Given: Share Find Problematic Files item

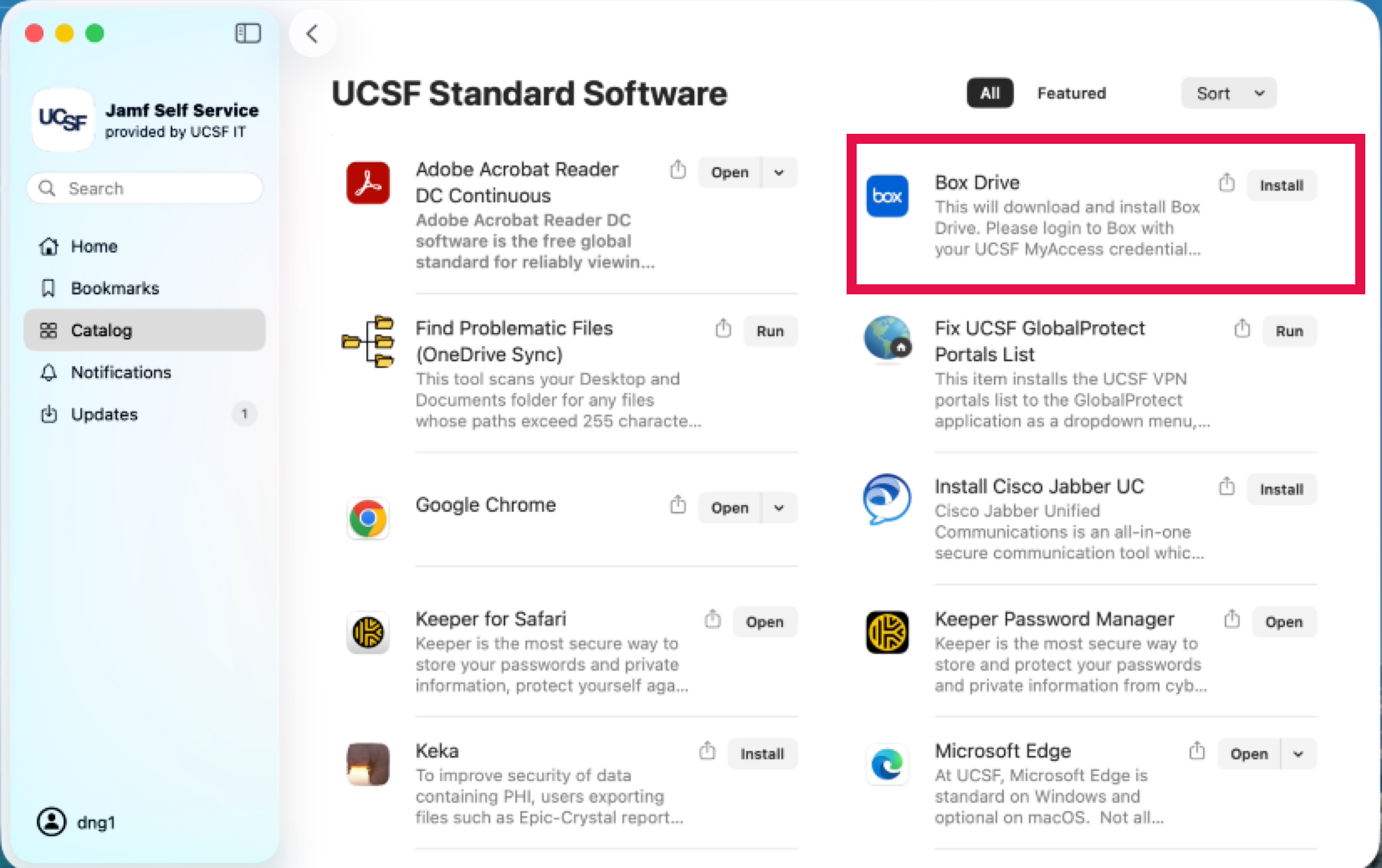Looking at the screenshot, I should point(724,329).
